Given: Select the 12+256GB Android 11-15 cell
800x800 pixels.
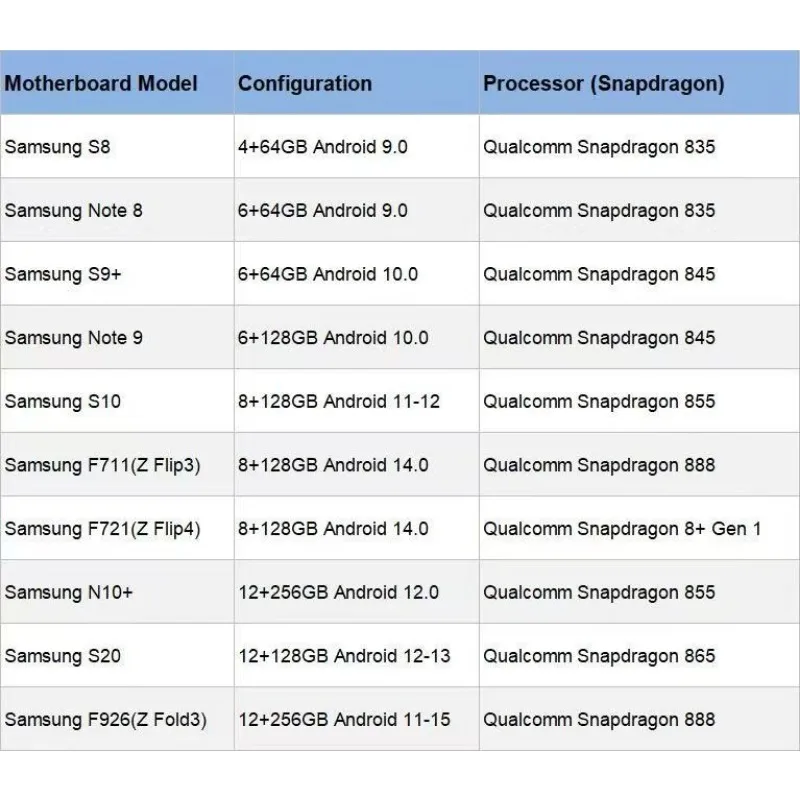Looking at the screenshot, I should click(344, 719).
